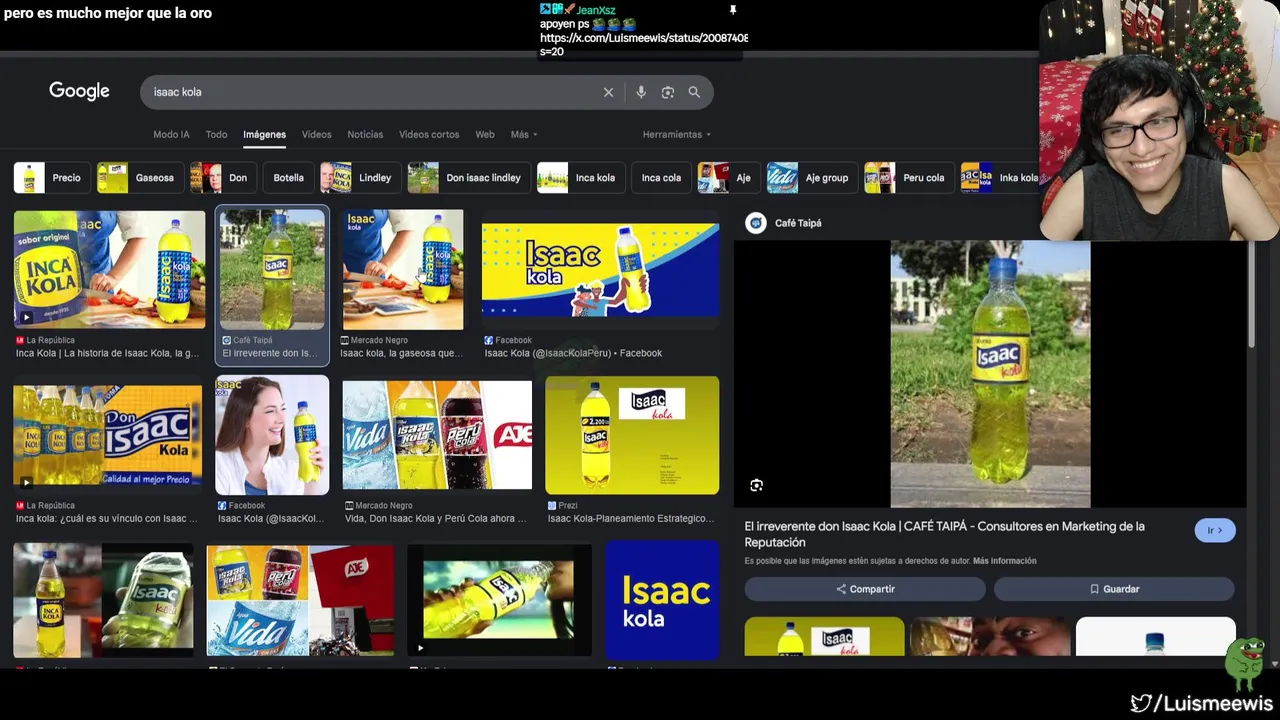Select the Don filter chip
Screen dimensions: 1280x720
point(223,178)
